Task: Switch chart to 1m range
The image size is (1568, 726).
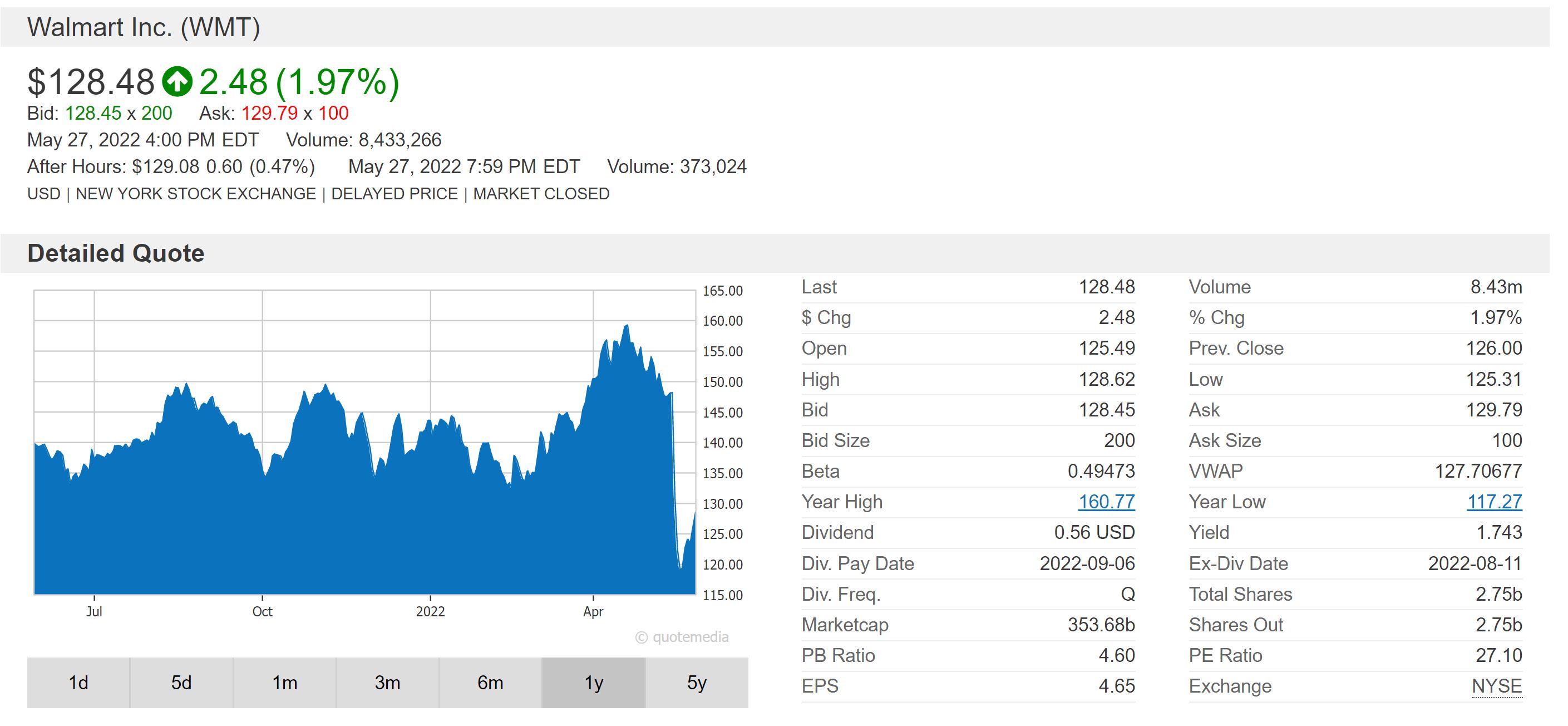Action: [x=284, y=683]
